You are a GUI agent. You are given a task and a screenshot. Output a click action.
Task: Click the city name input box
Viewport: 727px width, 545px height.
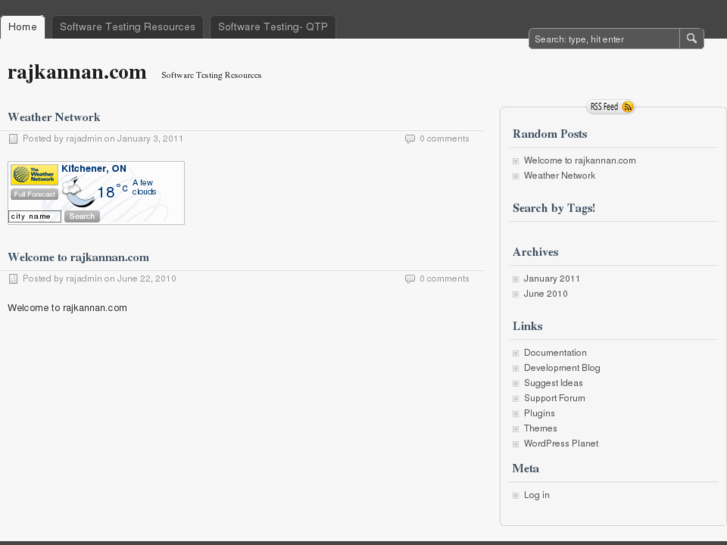(35, 216)
